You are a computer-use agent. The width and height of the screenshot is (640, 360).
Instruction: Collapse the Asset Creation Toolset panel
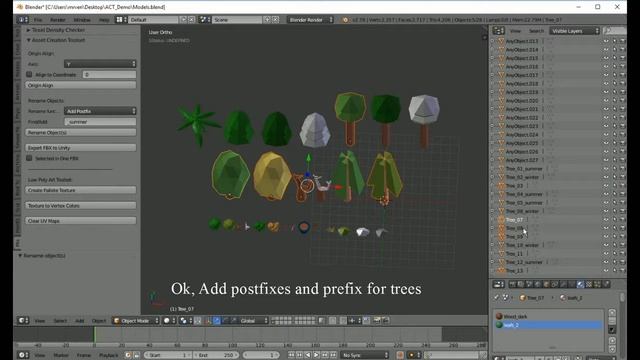pos(29,40)
